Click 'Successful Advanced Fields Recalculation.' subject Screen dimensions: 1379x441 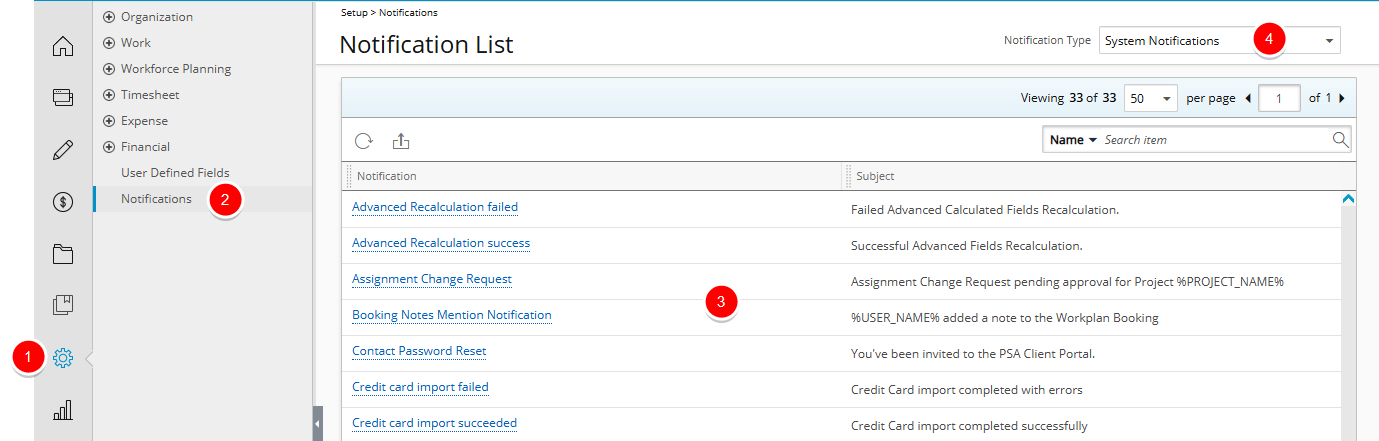pos(967,246)
